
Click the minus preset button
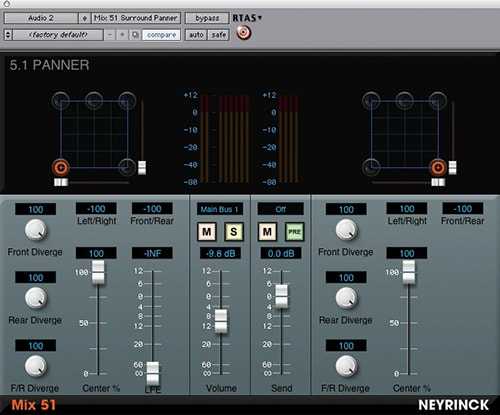(110, 35)
